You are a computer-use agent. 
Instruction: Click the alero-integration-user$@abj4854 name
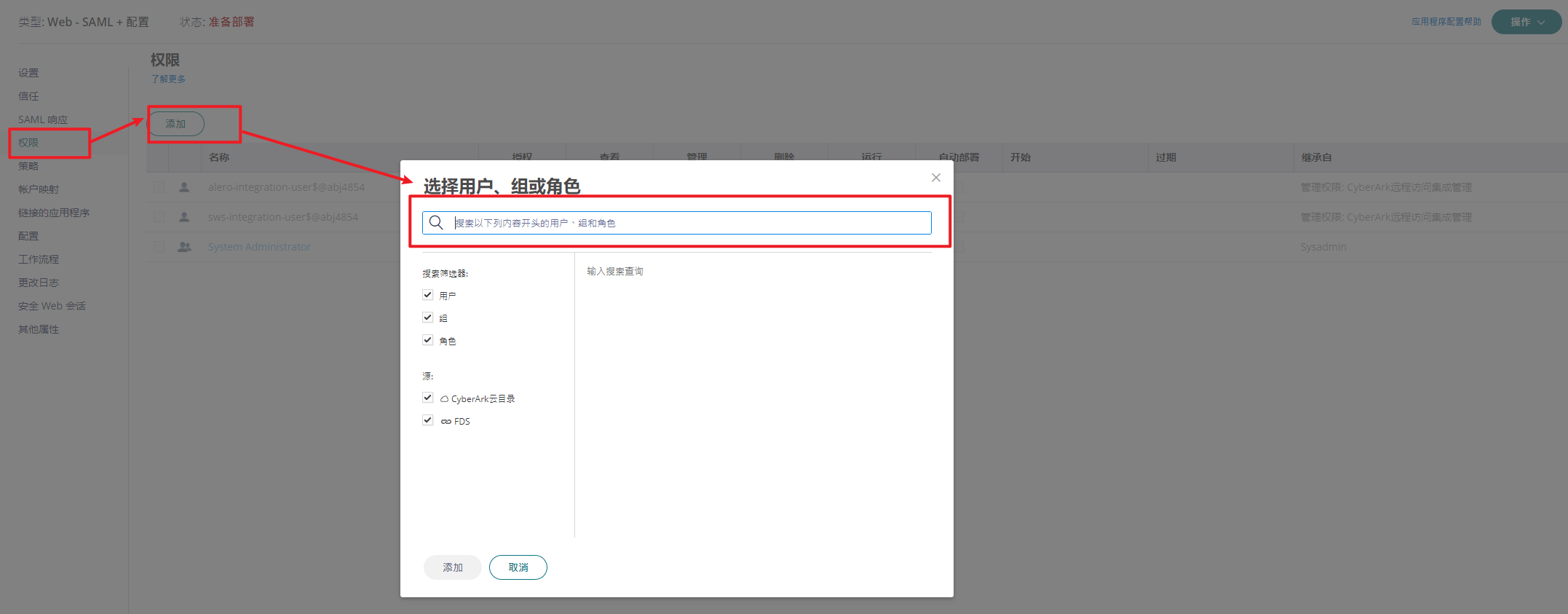286,187
